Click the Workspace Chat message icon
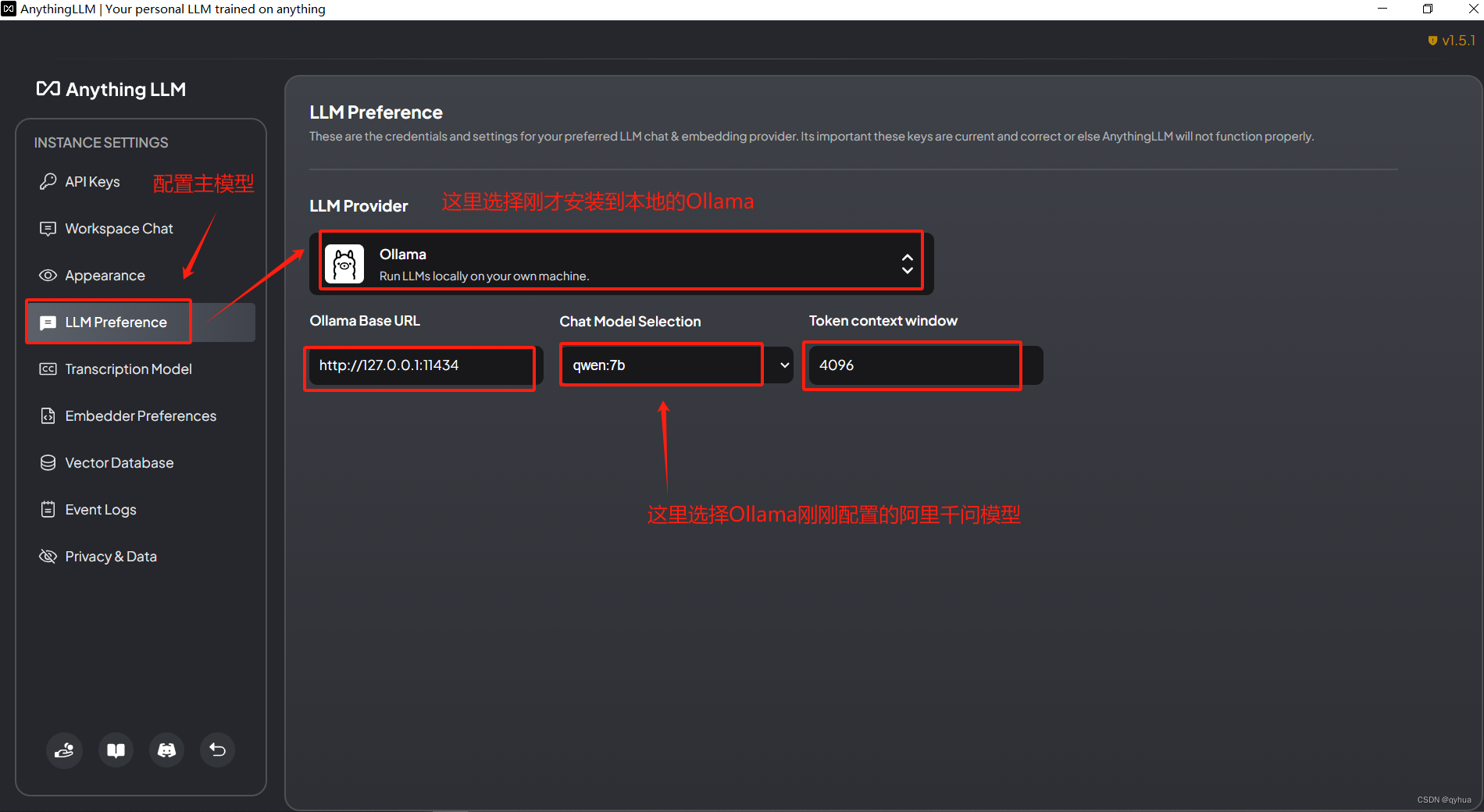Screen dimensions: 1484x812 point(48,228)
